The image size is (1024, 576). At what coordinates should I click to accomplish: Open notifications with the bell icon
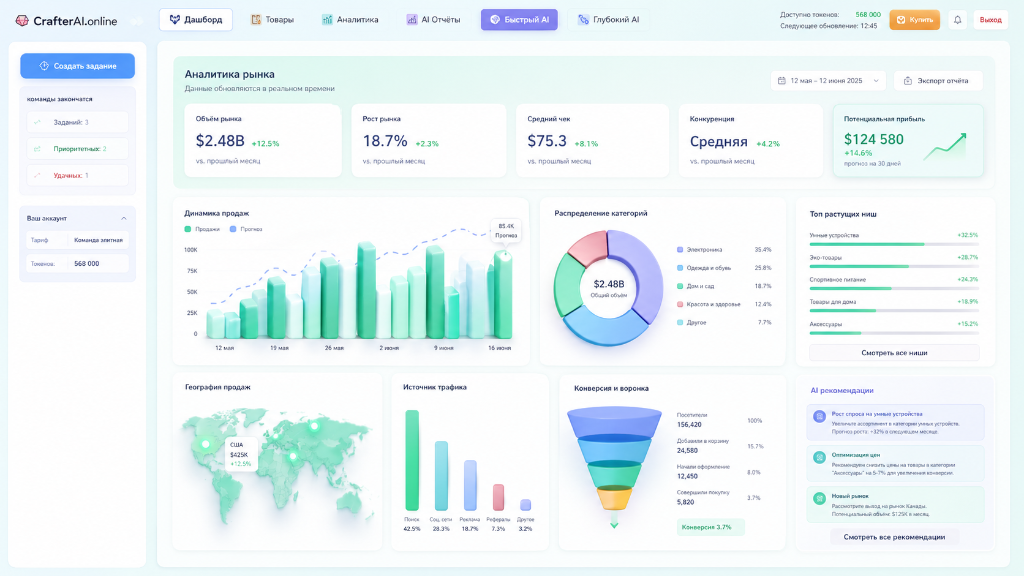point(957,20)
